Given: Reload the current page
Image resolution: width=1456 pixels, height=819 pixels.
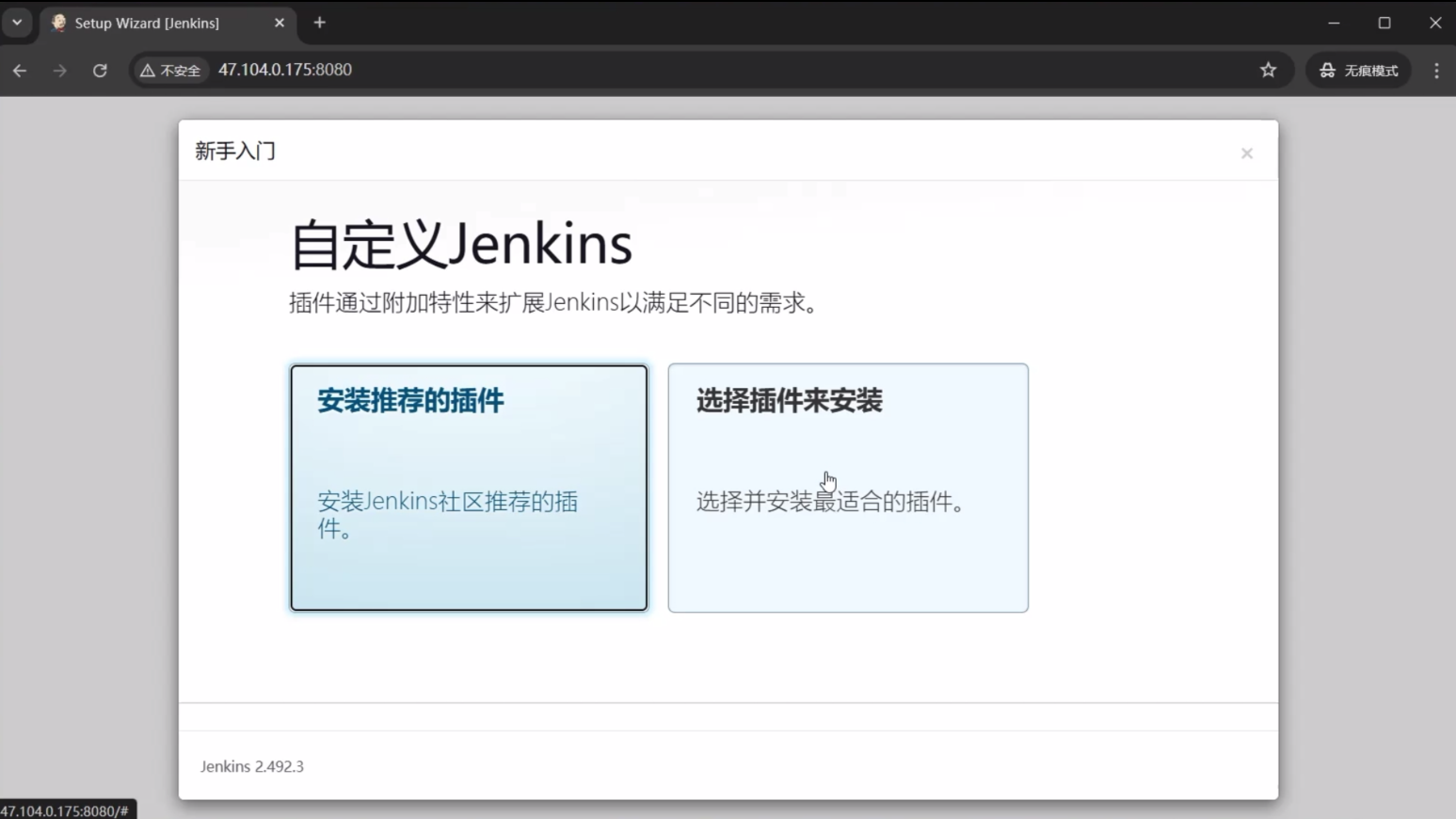Looking at the screenshot, I should click(x=100, y=71).
